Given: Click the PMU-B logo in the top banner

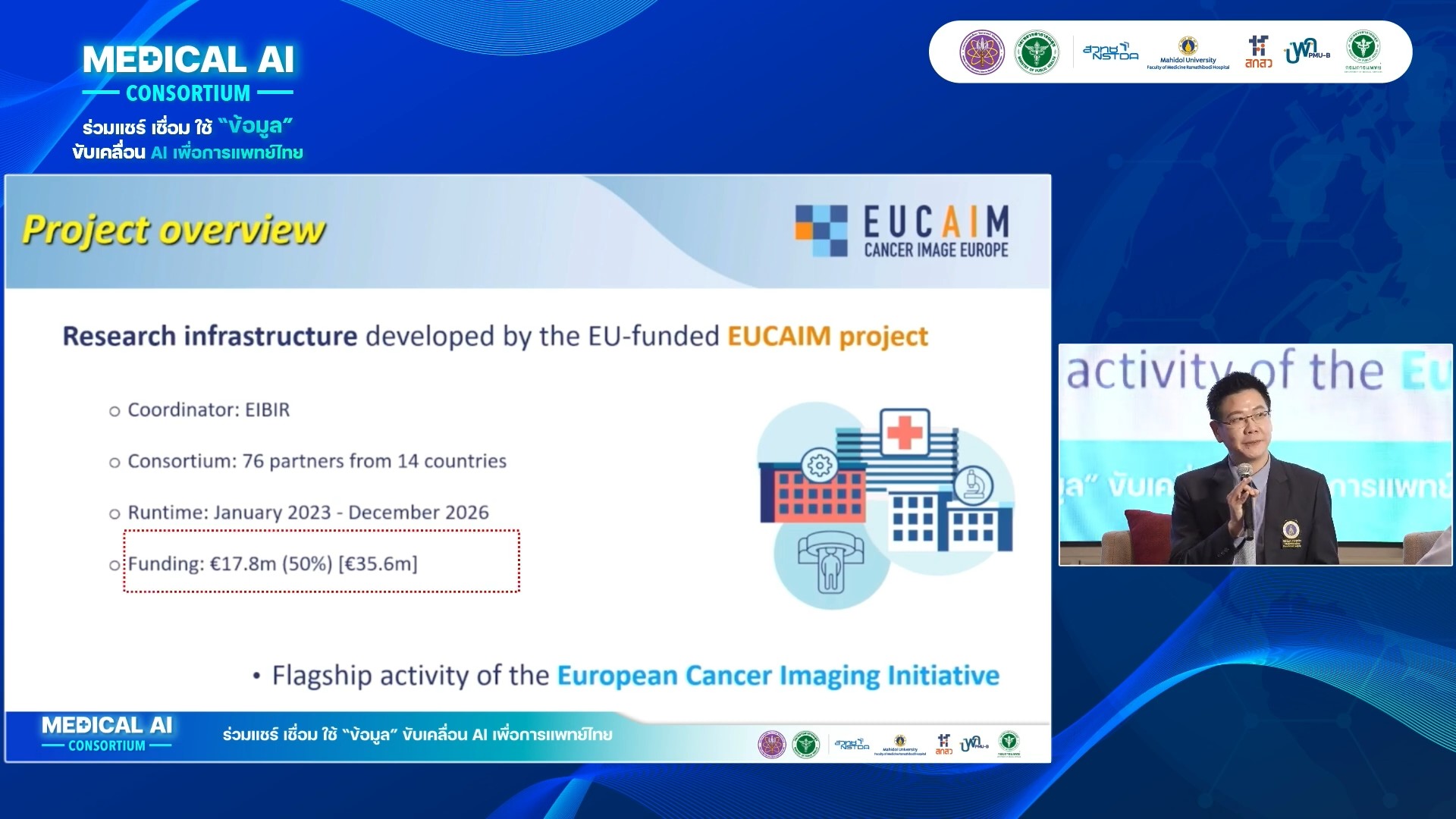Looking at the screenshot, I should (x=1307, y=52).
